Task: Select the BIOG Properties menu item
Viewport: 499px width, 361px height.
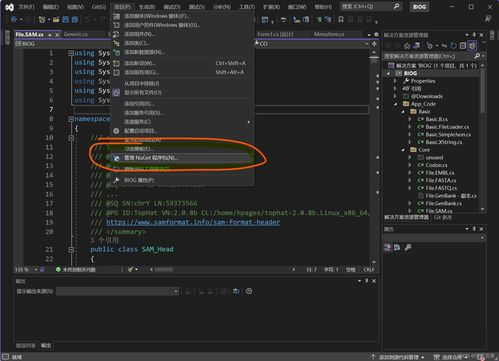Action: tap(182, 180)
